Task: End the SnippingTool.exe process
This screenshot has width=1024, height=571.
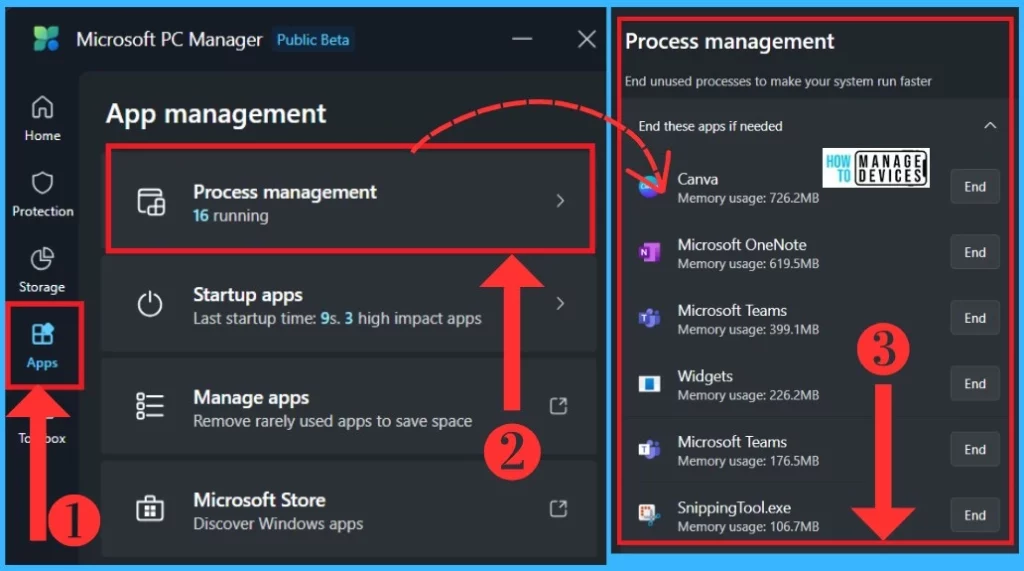Action: pos(975,515)
